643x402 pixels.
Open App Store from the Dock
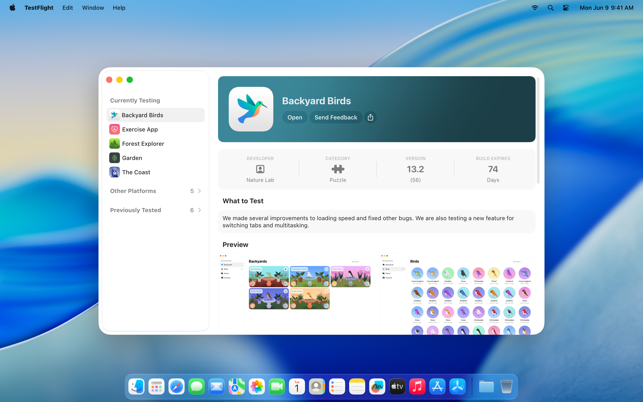(x=437, y=386)
